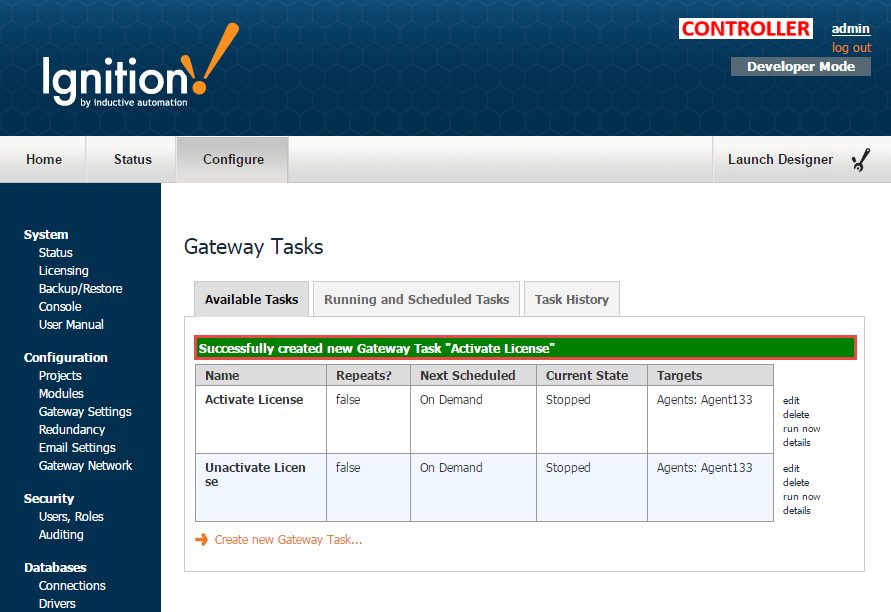
Task: Click the Ignition logo
Action: (x=140, y=65)
